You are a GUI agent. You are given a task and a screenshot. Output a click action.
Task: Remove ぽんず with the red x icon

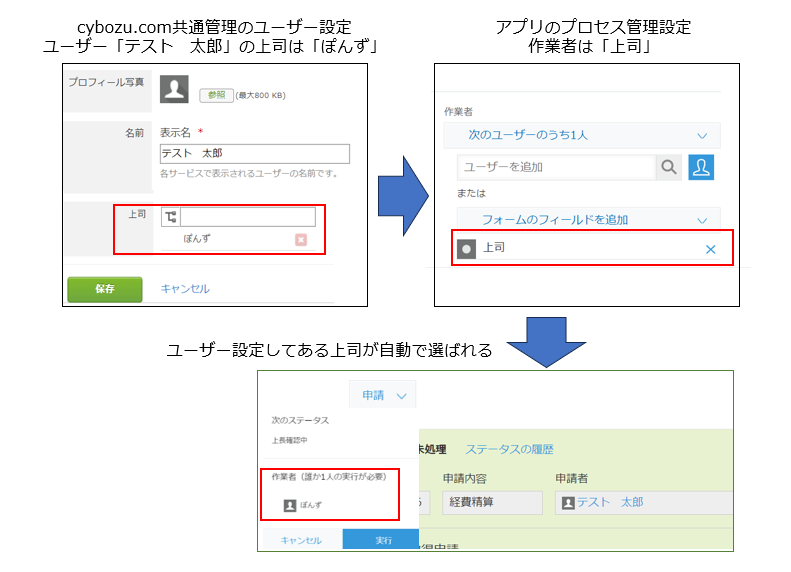click(301, 240)
